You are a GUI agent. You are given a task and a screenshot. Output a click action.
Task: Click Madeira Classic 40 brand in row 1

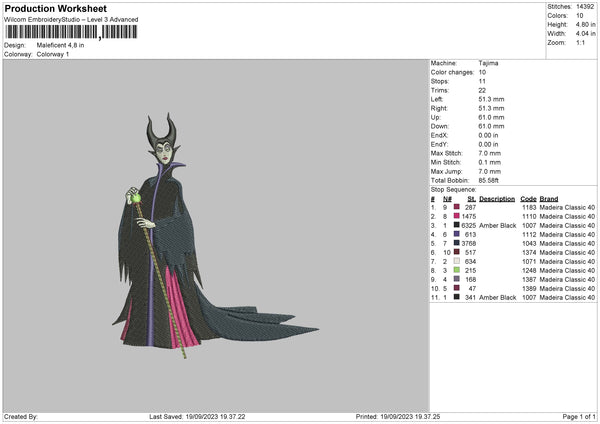coord(567,207)
